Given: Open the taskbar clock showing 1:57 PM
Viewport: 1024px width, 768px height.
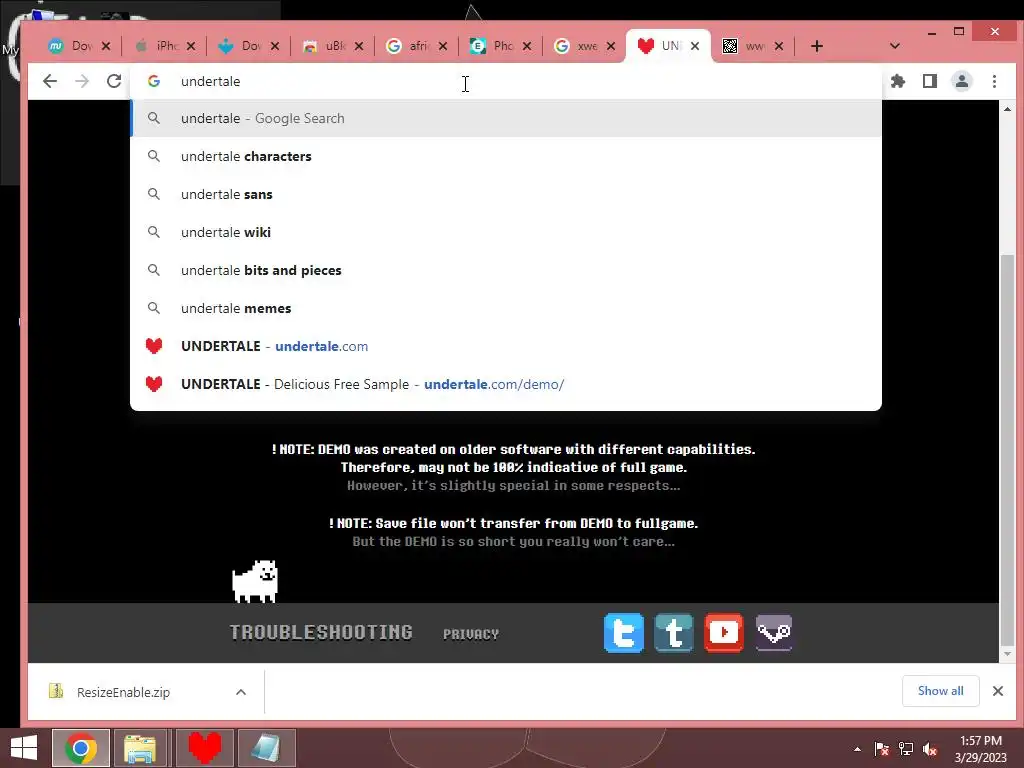Looking at the screenshot, I should click(981, 749).
